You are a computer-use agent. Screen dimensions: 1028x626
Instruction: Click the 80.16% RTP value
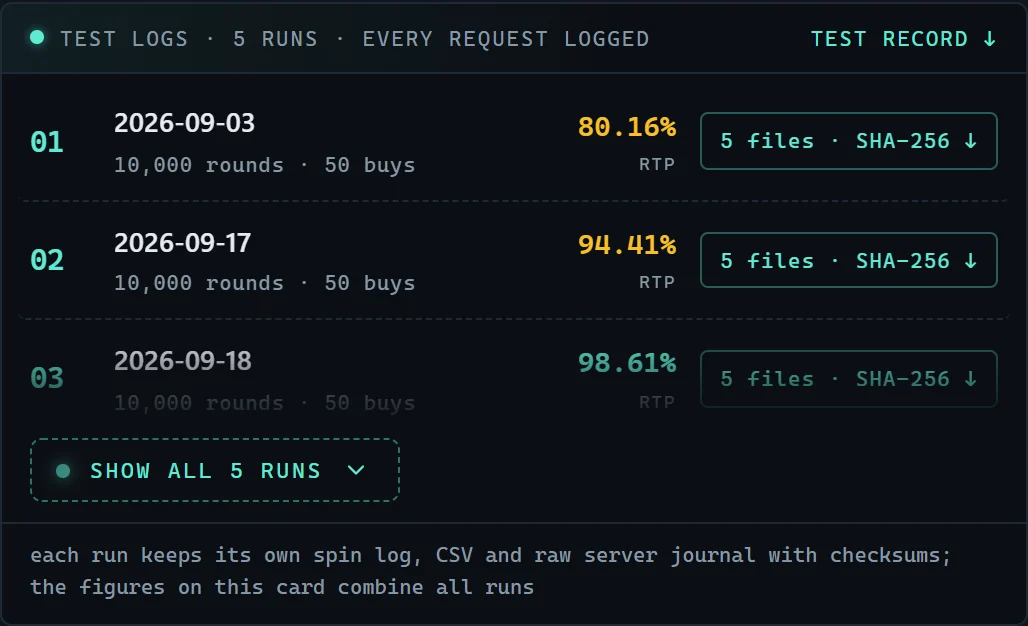[627, 127]
